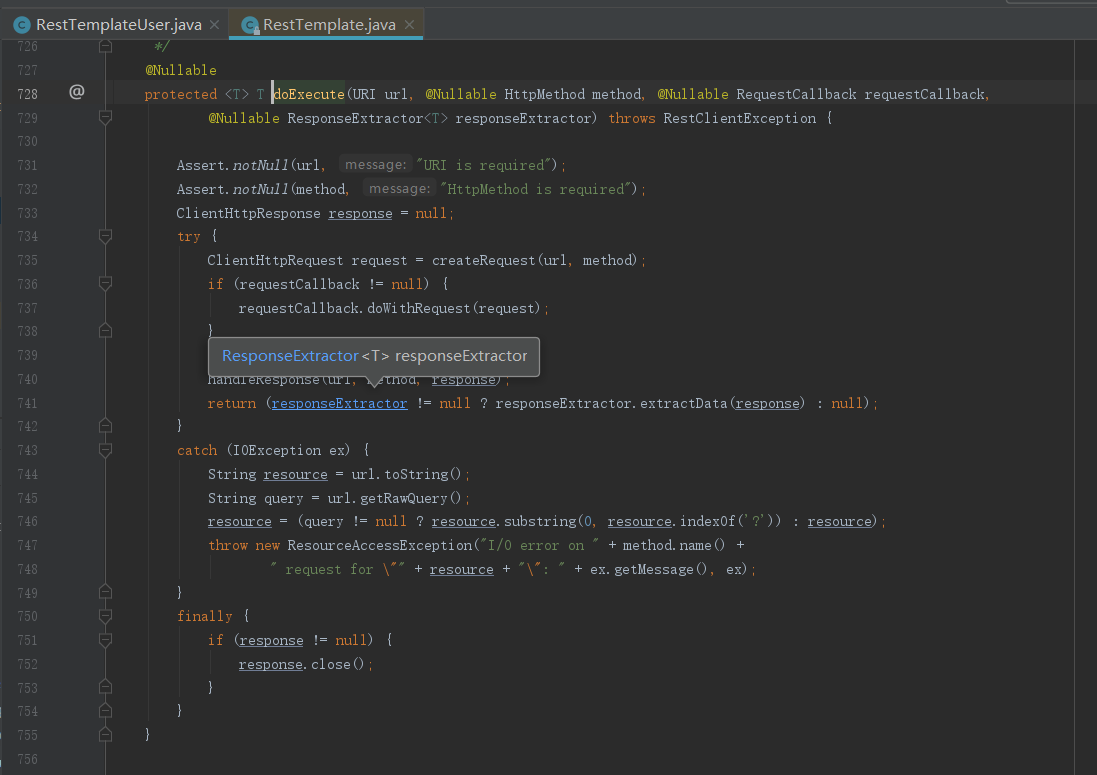
Task: Click the extractData call on line 741
Action: [684, 404]
